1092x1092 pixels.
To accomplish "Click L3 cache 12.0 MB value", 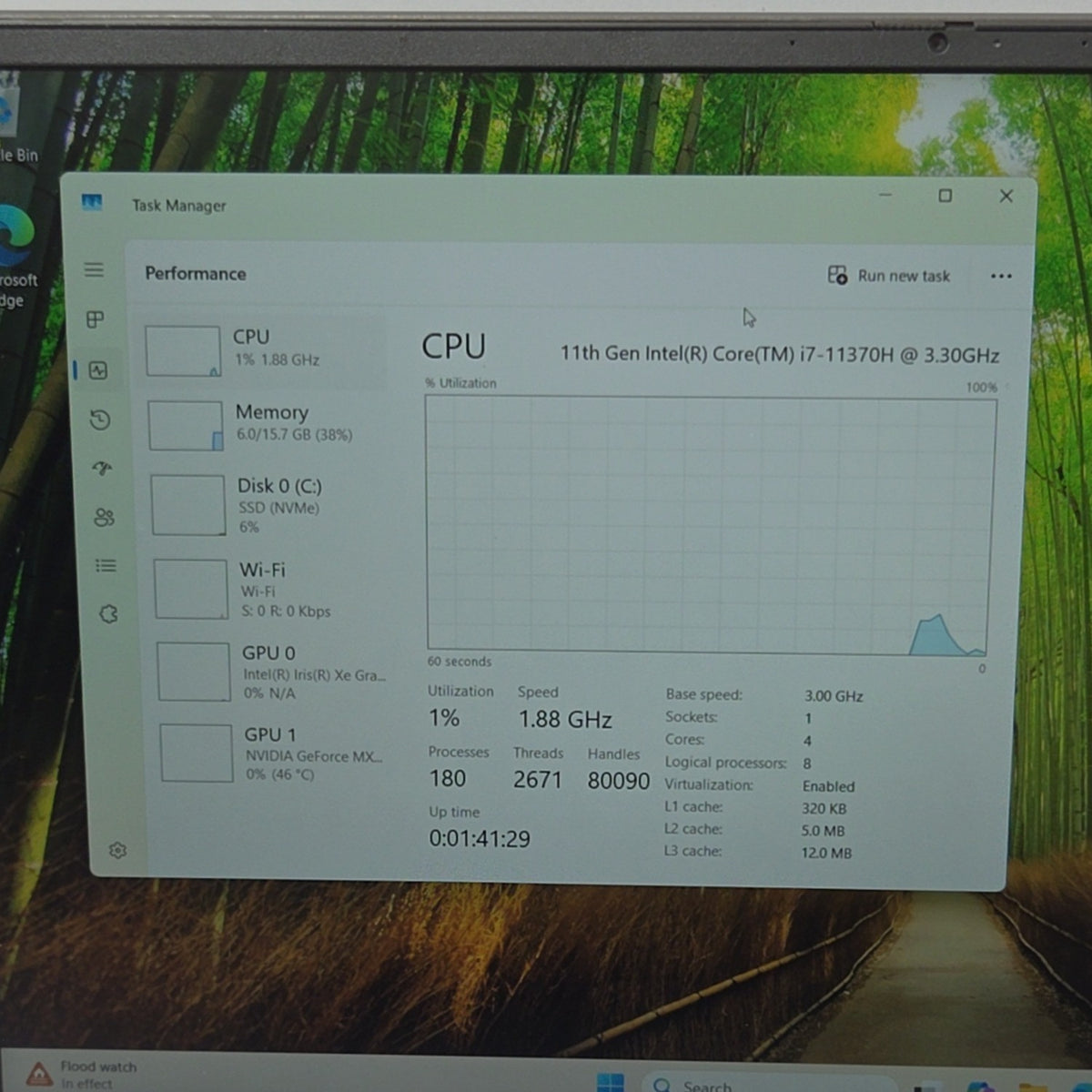I will (x=826, y=854).
